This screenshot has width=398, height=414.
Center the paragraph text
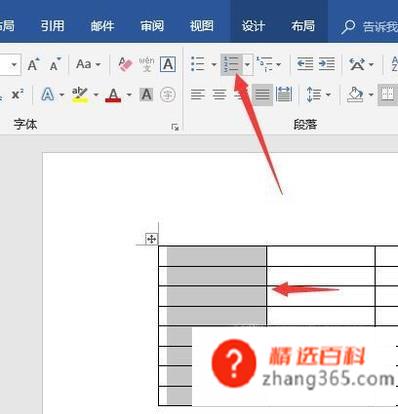219,95
